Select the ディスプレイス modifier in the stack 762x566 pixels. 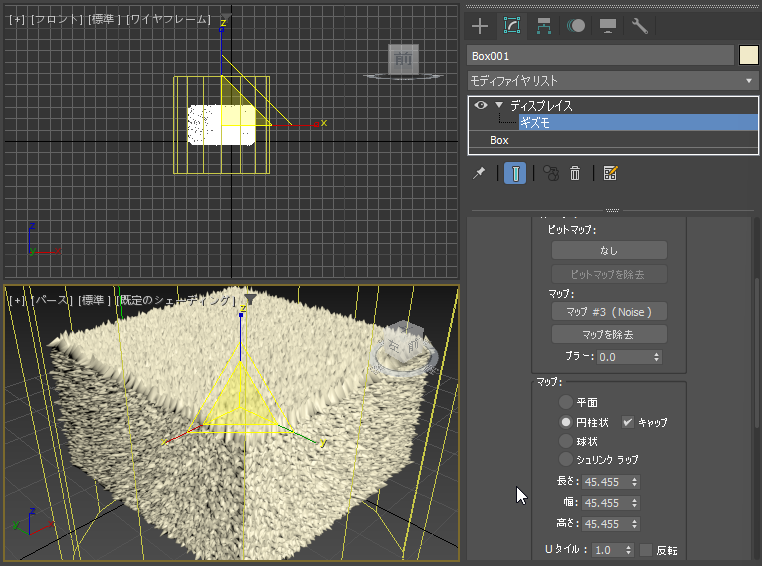(541, 105)
